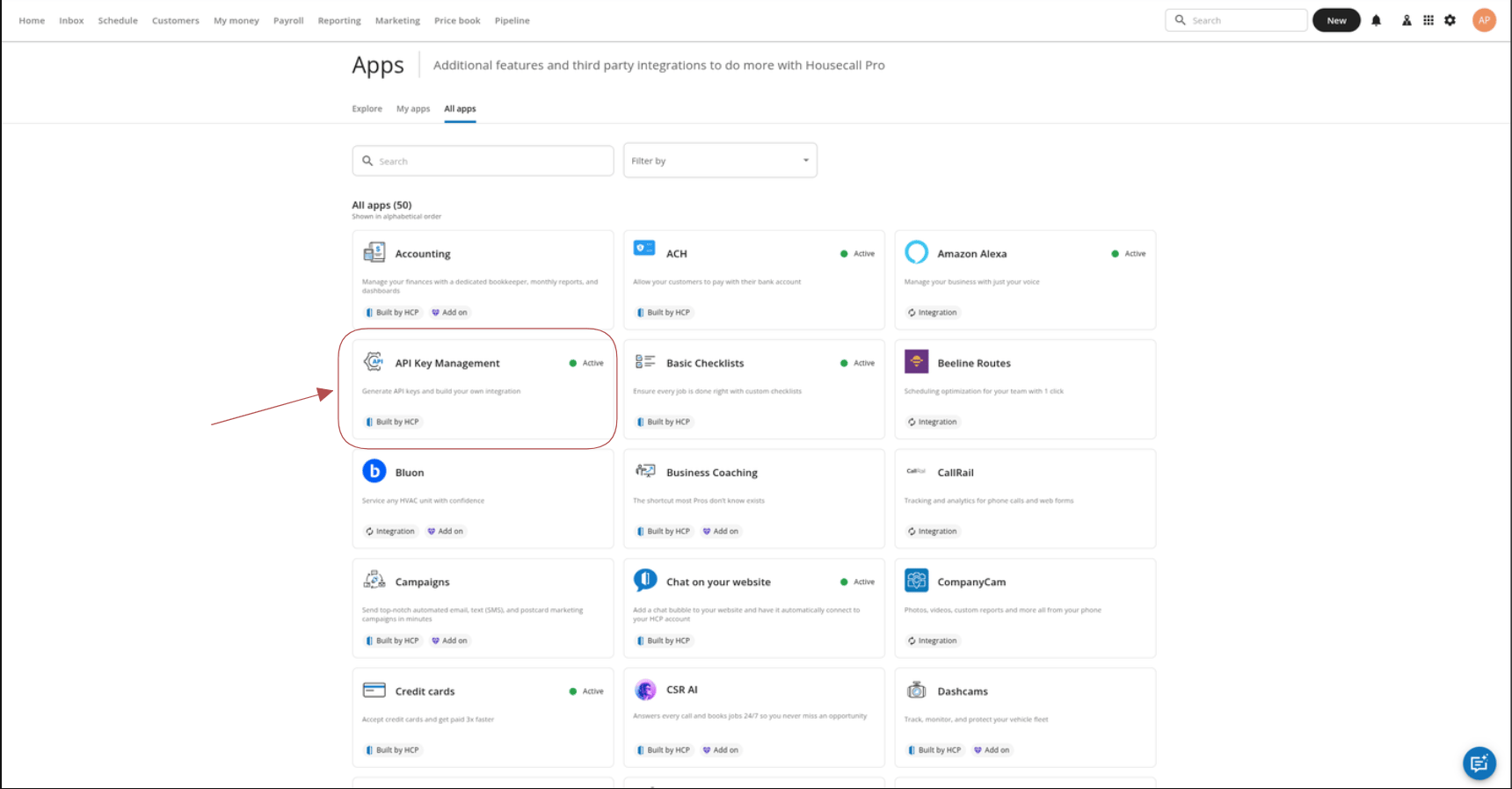Open the apps grid icon in header
The image size is (1512, 789).
(1428, 20)
